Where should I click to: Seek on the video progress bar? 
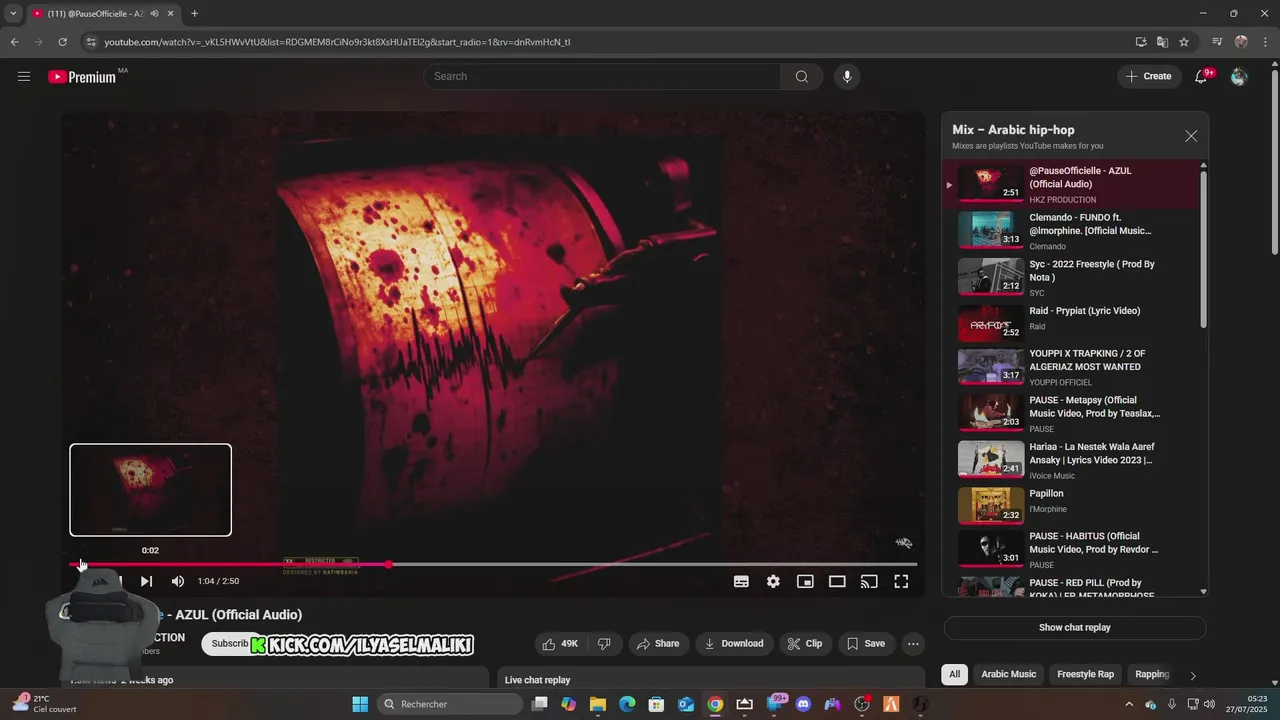pos(493,565)
